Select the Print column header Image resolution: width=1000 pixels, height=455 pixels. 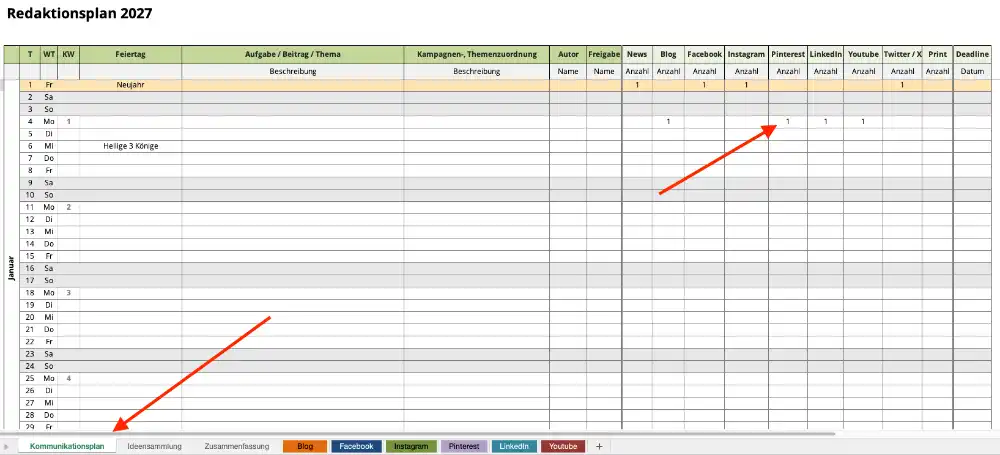[x=938, y=54]
